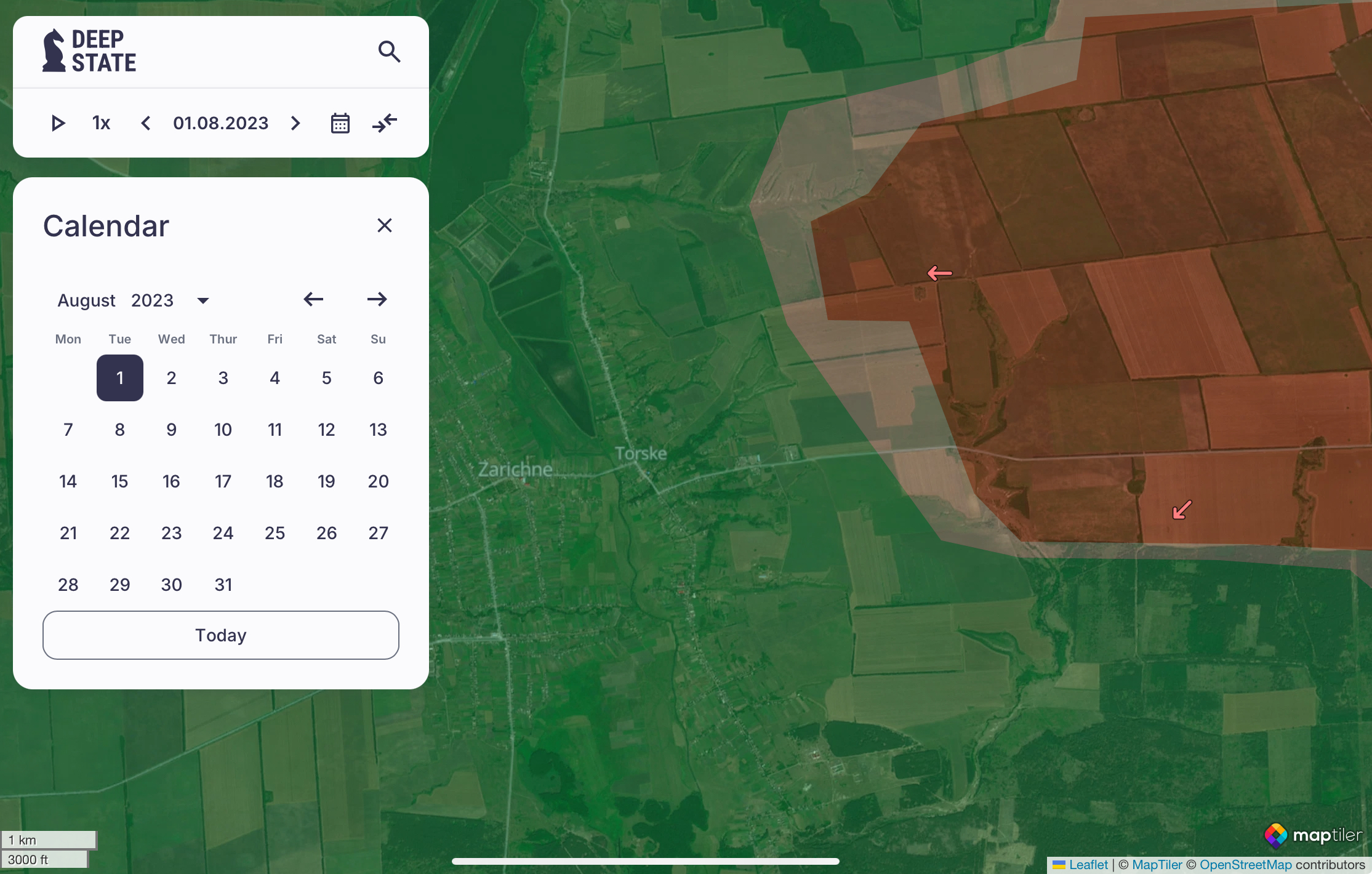Click the Torske town label
This screenshot has width=1372, height=874.
641,454
